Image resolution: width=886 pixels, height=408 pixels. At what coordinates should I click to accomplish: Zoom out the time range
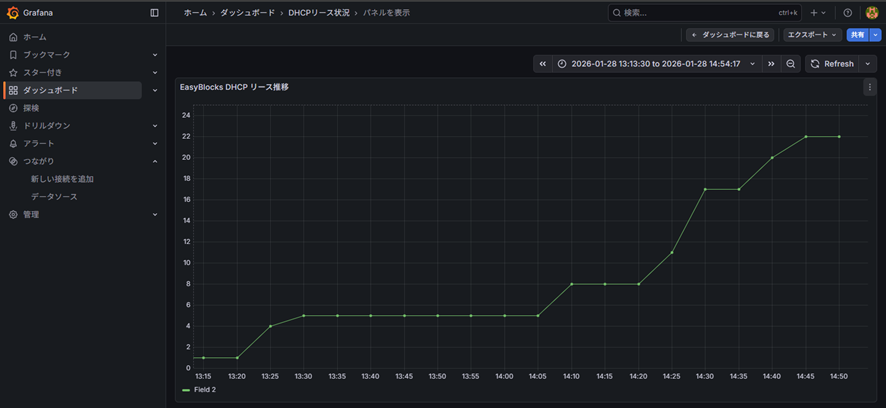(791, 64)
